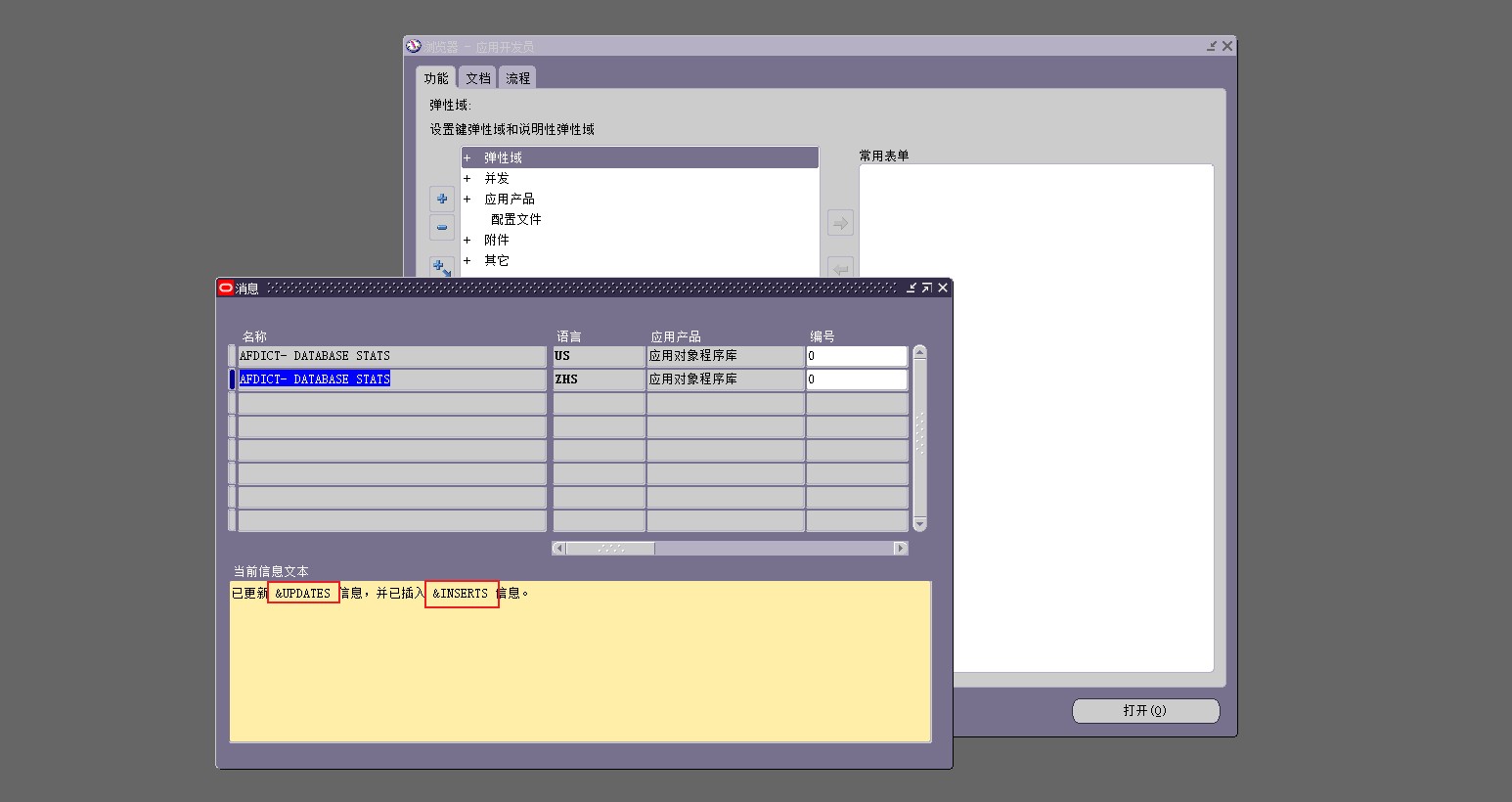Expand the 并发 tree node
Viewport: 1512px width, 802px height.
467,178
